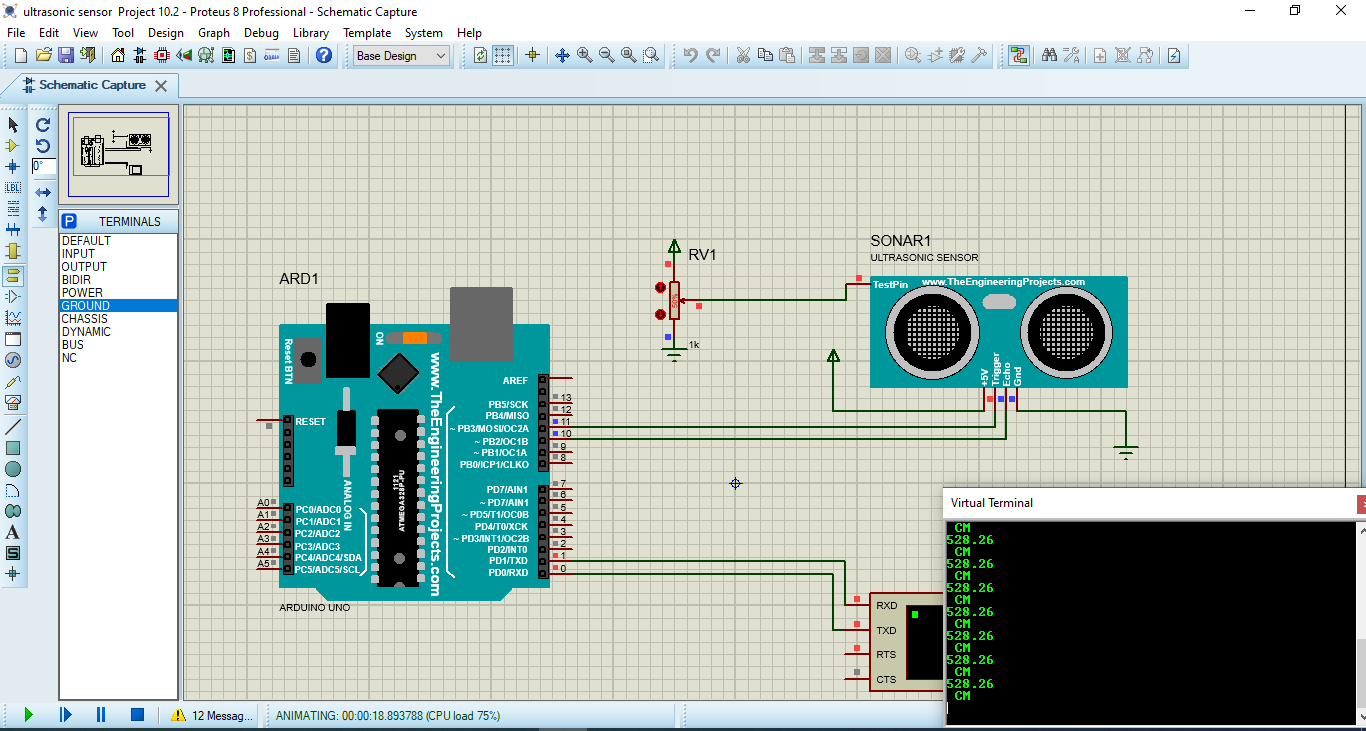Open the find component browser binoculars icon
This screenshot has height=731, width=1366.
[1050, 55]
